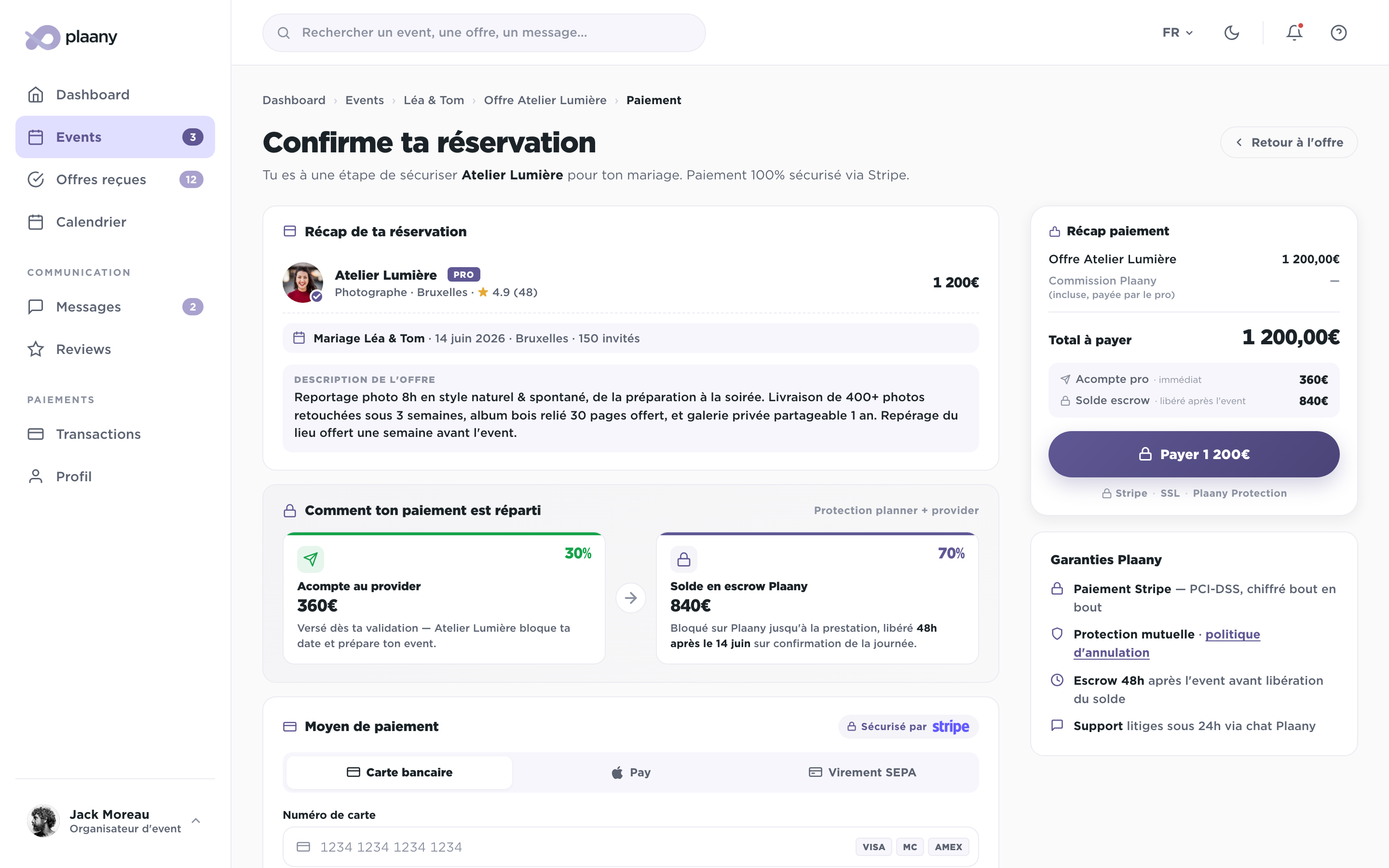Open Transactions under Paiements
Image resolution: width=1389 pixels, height=868 pixels.
[98, 434]
